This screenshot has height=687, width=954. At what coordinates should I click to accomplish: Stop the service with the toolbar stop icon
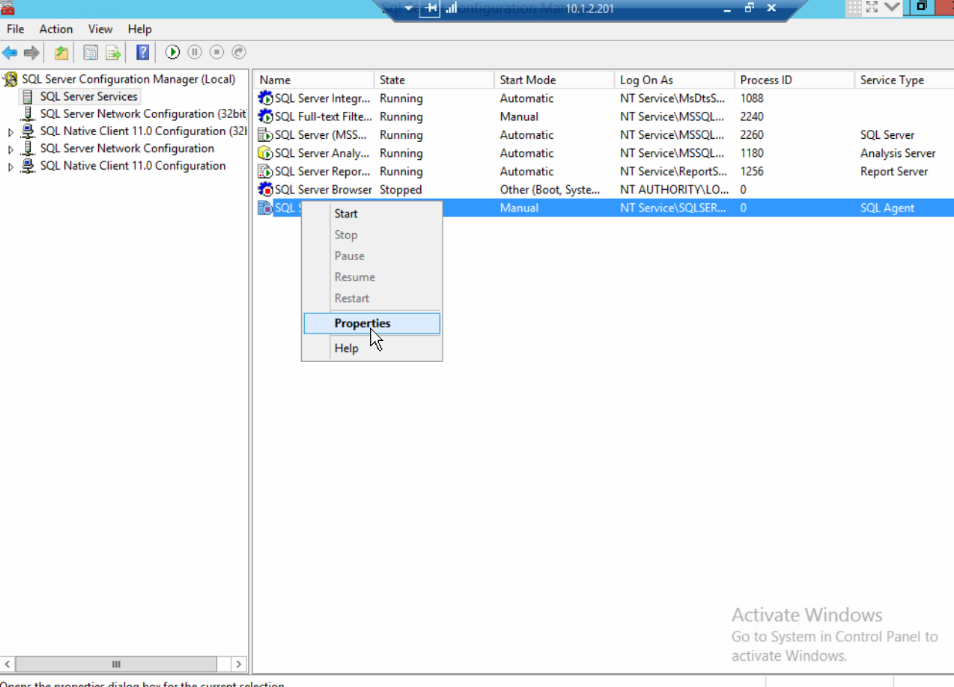tap(217, 52)
